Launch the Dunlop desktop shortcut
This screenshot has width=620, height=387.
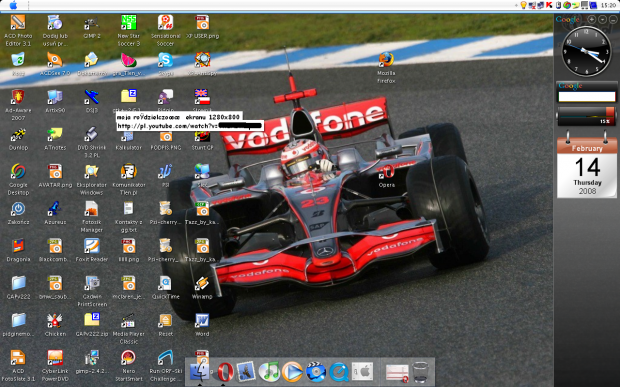point(18,139)
